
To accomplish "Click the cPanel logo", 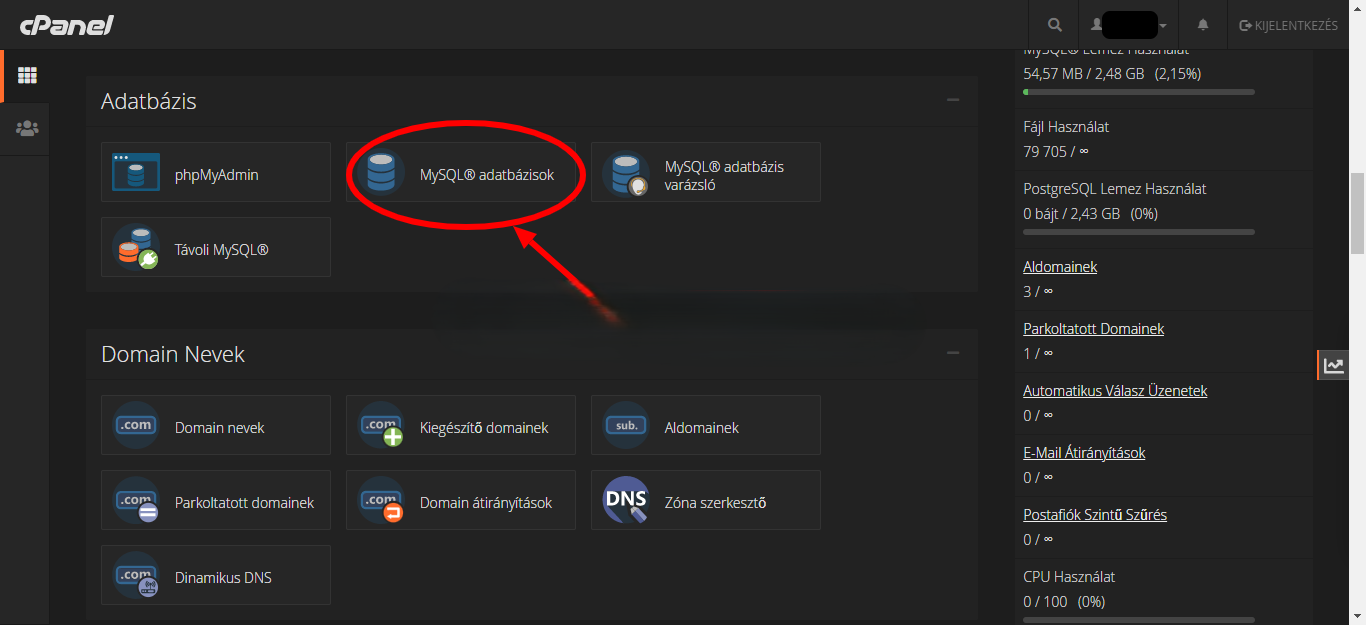I will [66, 24].
